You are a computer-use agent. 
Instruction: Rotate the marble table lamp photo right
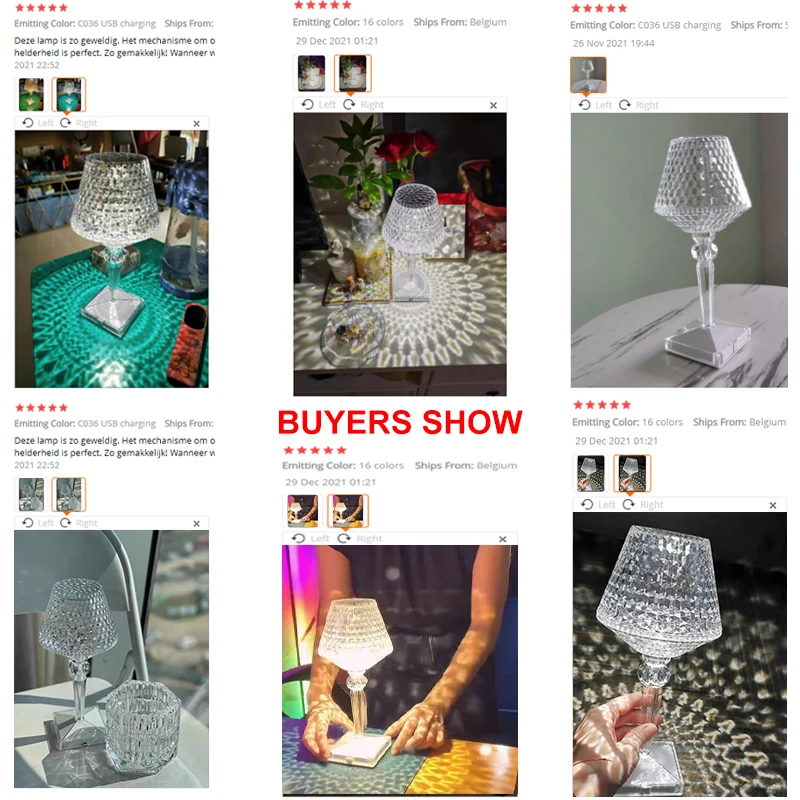pyautogui.click(x=639, y=105)
